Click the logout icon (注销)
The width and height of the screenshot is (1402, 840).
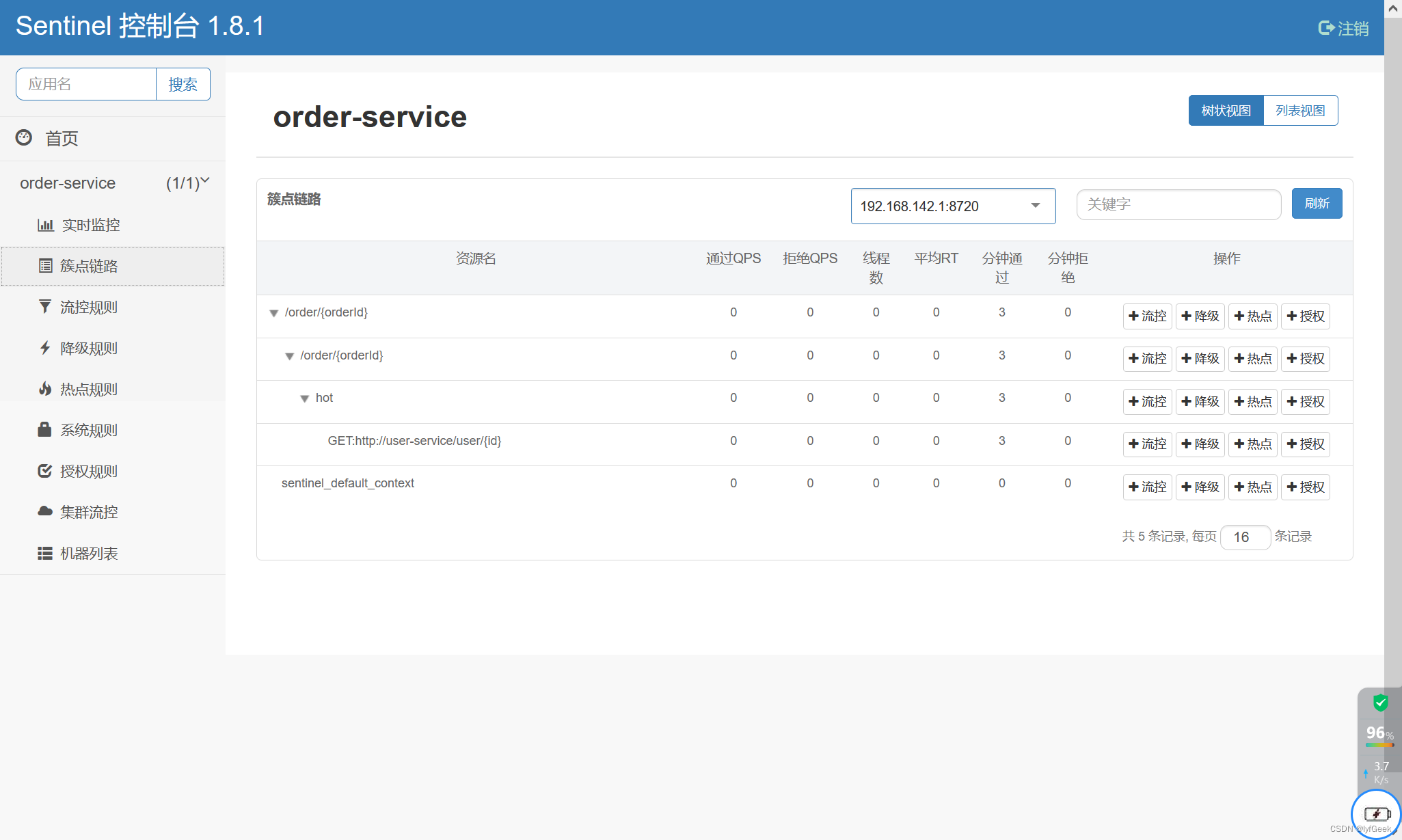click(1326, 28)
